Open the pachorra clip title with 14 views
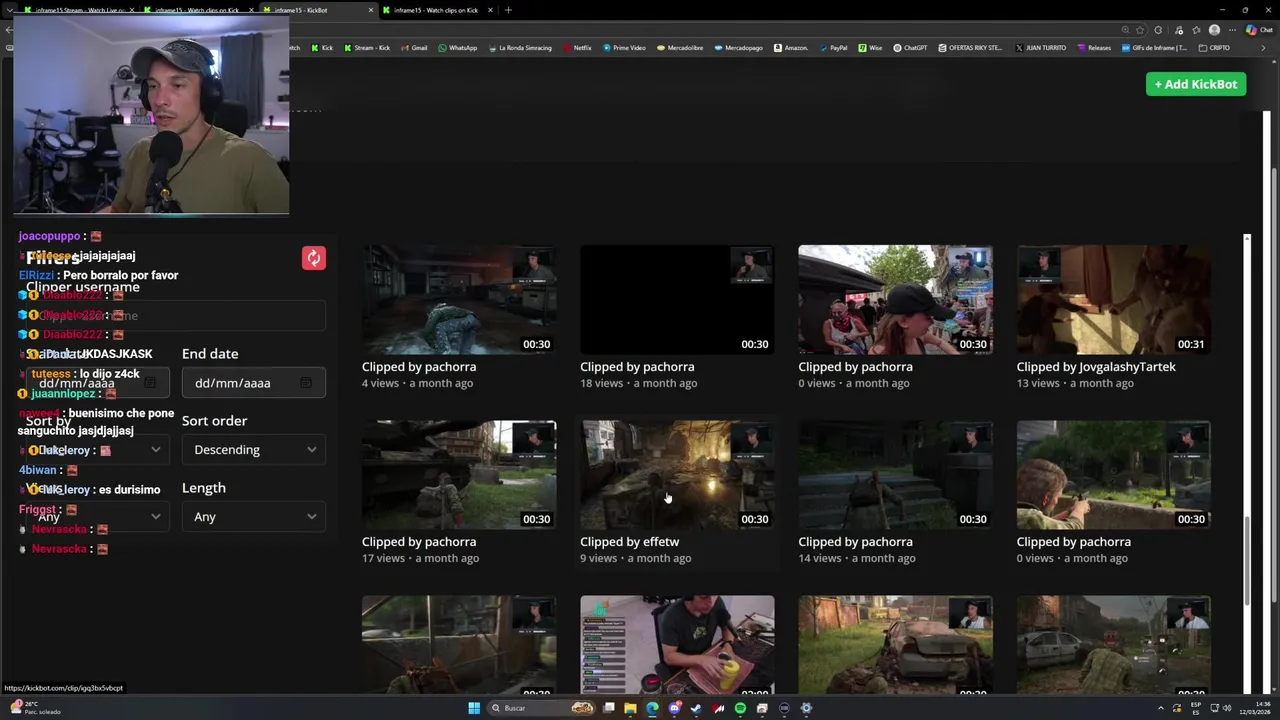The image size is (1280, 720). tap(855, 542)
